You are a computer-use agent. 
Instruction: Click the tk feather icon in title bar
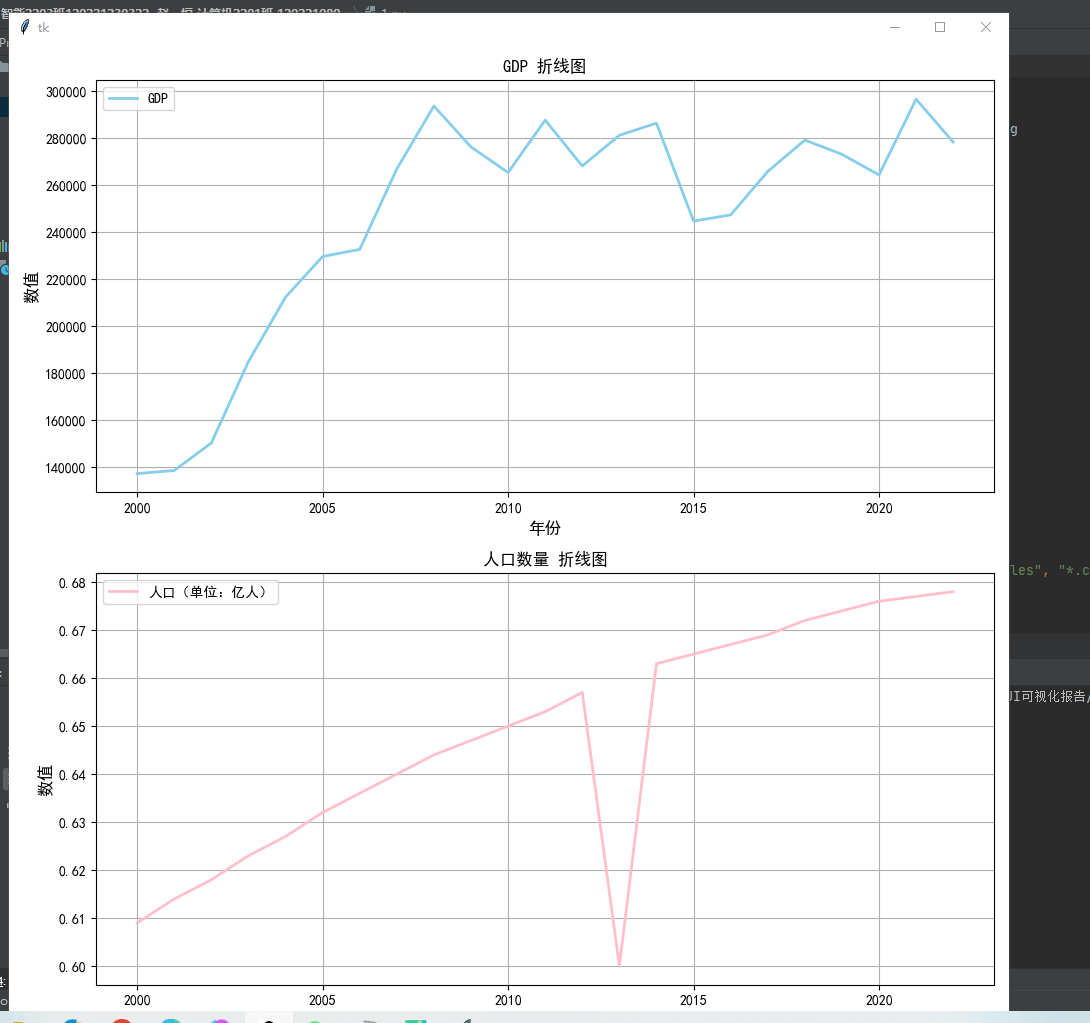[x=25, y=27]
